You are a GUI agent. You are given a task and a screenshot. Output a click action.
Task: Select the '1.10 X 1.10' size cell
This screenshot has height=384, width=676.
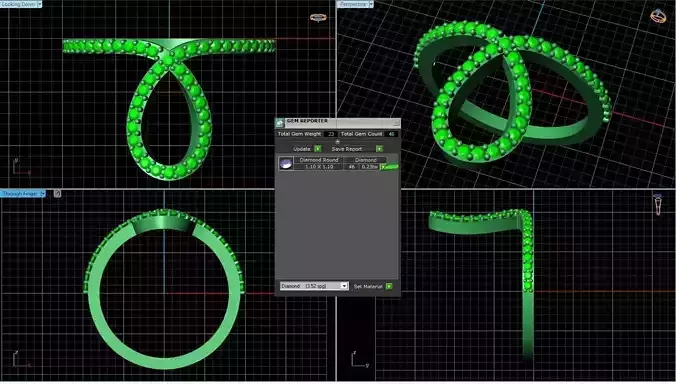[319, 167]
